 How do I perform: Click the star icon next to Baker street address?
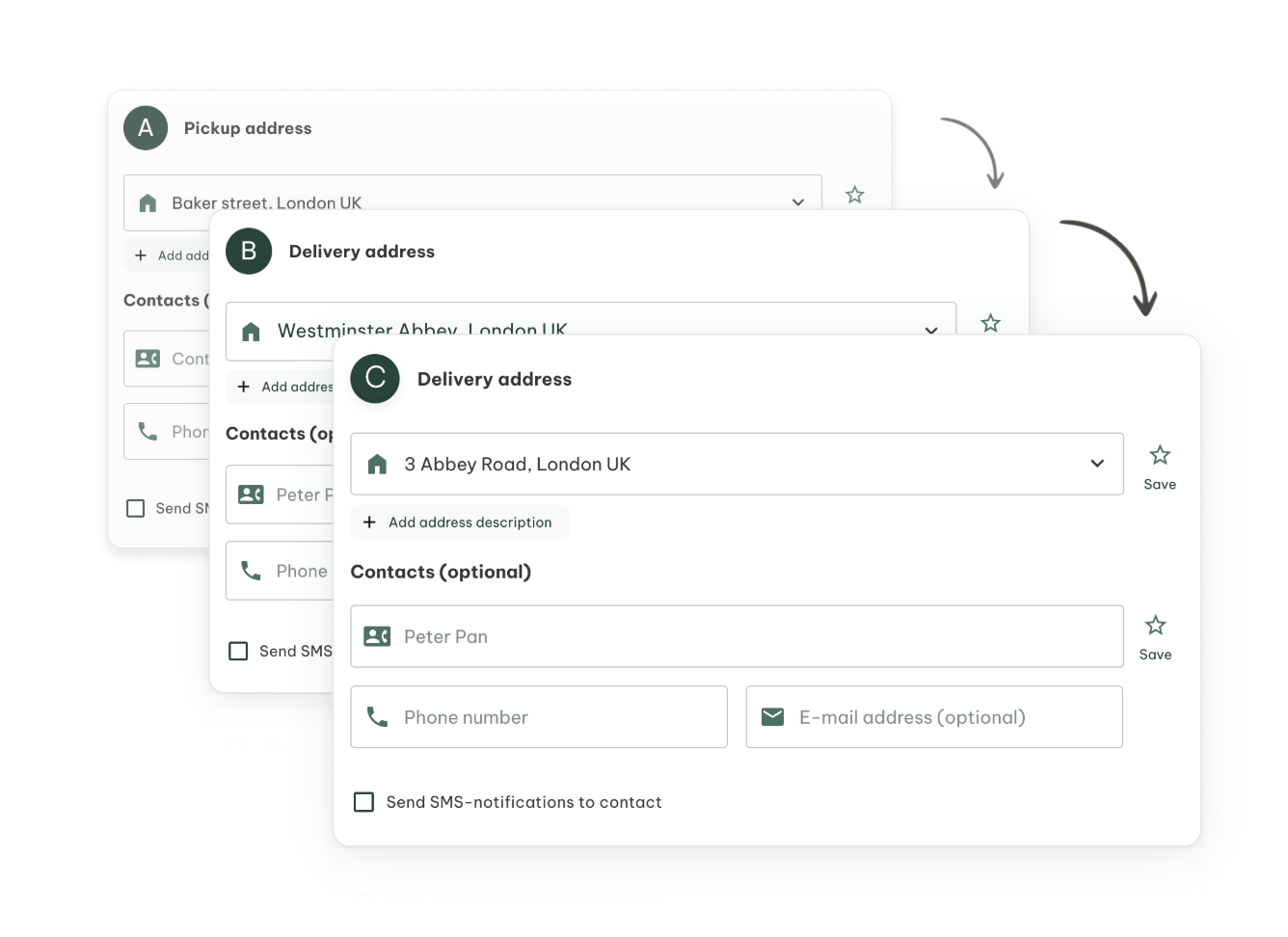[x=854, y=195]
